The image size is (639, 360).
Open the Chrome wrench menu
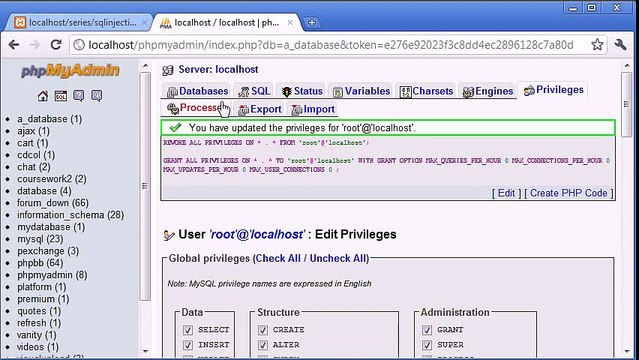click(620, 44)
